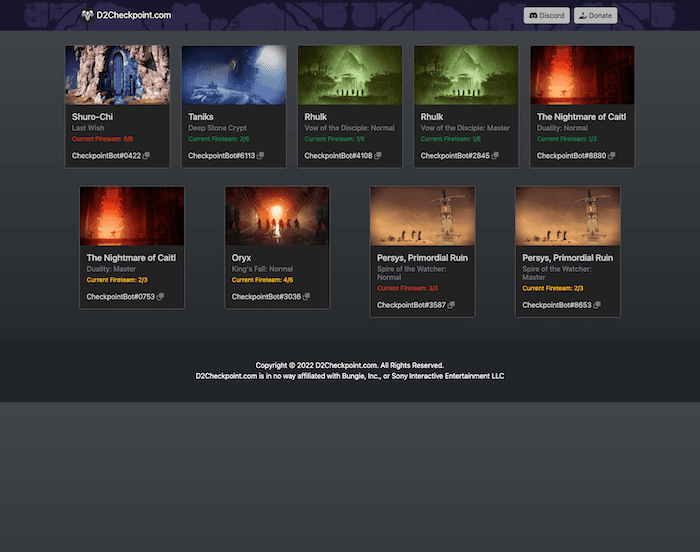Click the text CheckpointBot#3587
The width and height of the screenshot is (700, 552).
412,305
